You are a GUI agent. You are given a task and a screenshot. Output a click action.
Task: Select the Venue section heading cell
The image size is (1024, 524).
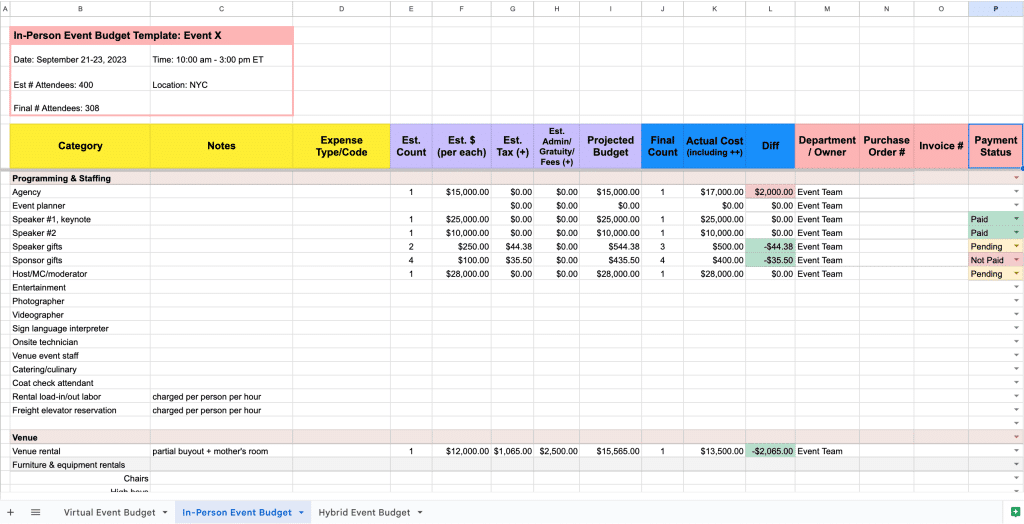pos(80,437)
